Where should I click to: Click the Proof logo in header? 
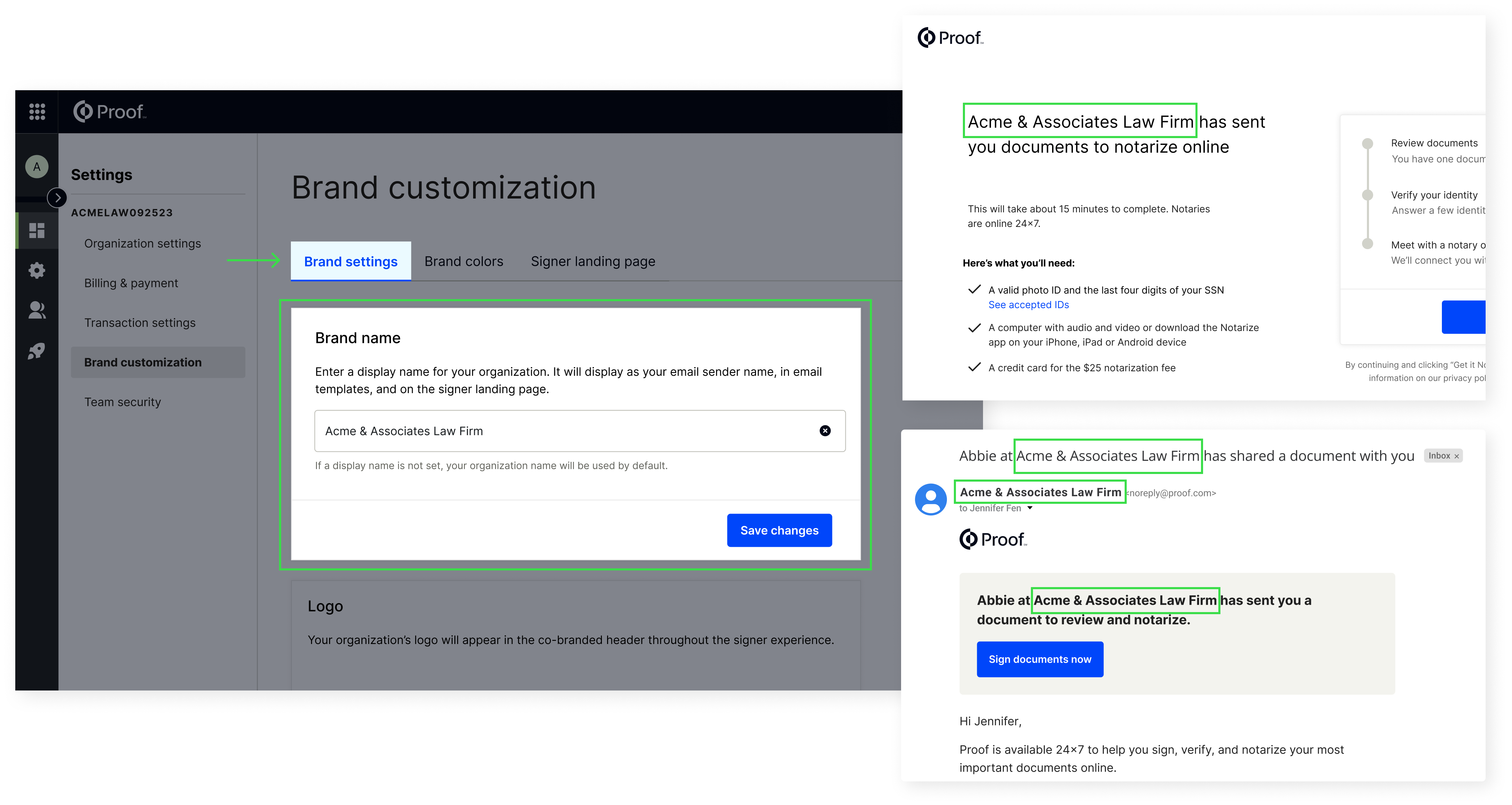[110, 111]
